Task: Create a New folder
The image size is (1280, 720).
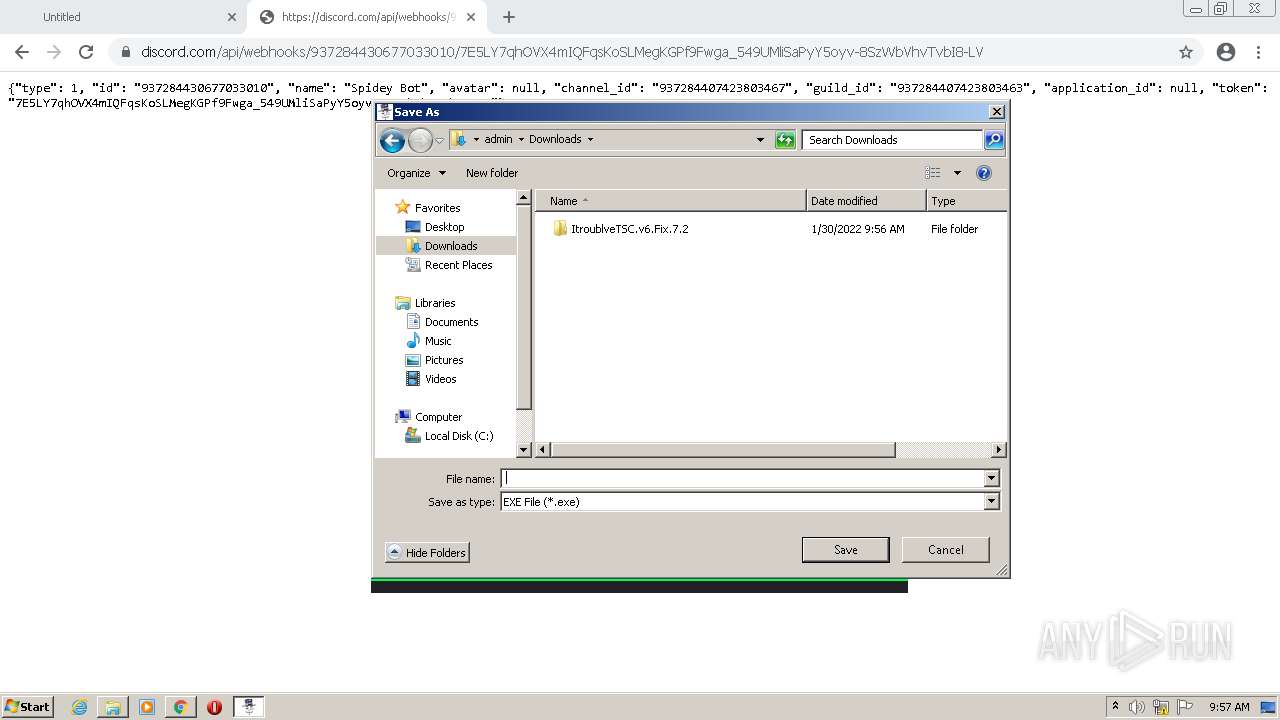Action: click(492, 173)
